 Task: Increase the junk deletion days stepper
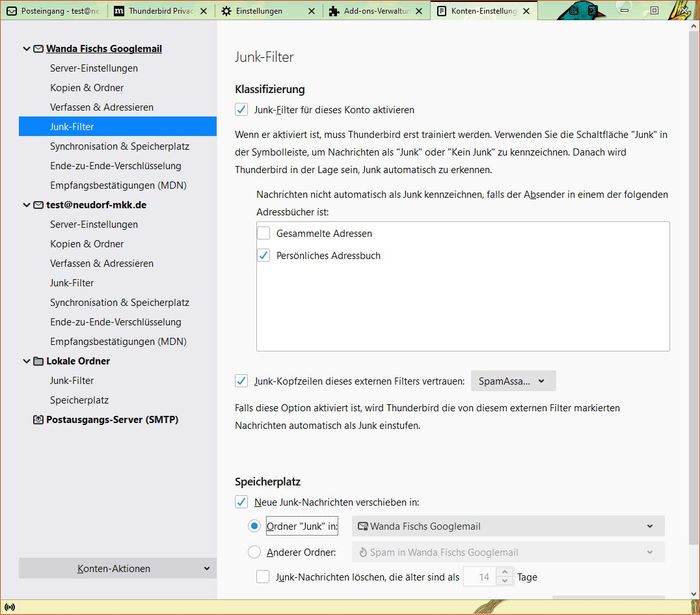[505, 572]
